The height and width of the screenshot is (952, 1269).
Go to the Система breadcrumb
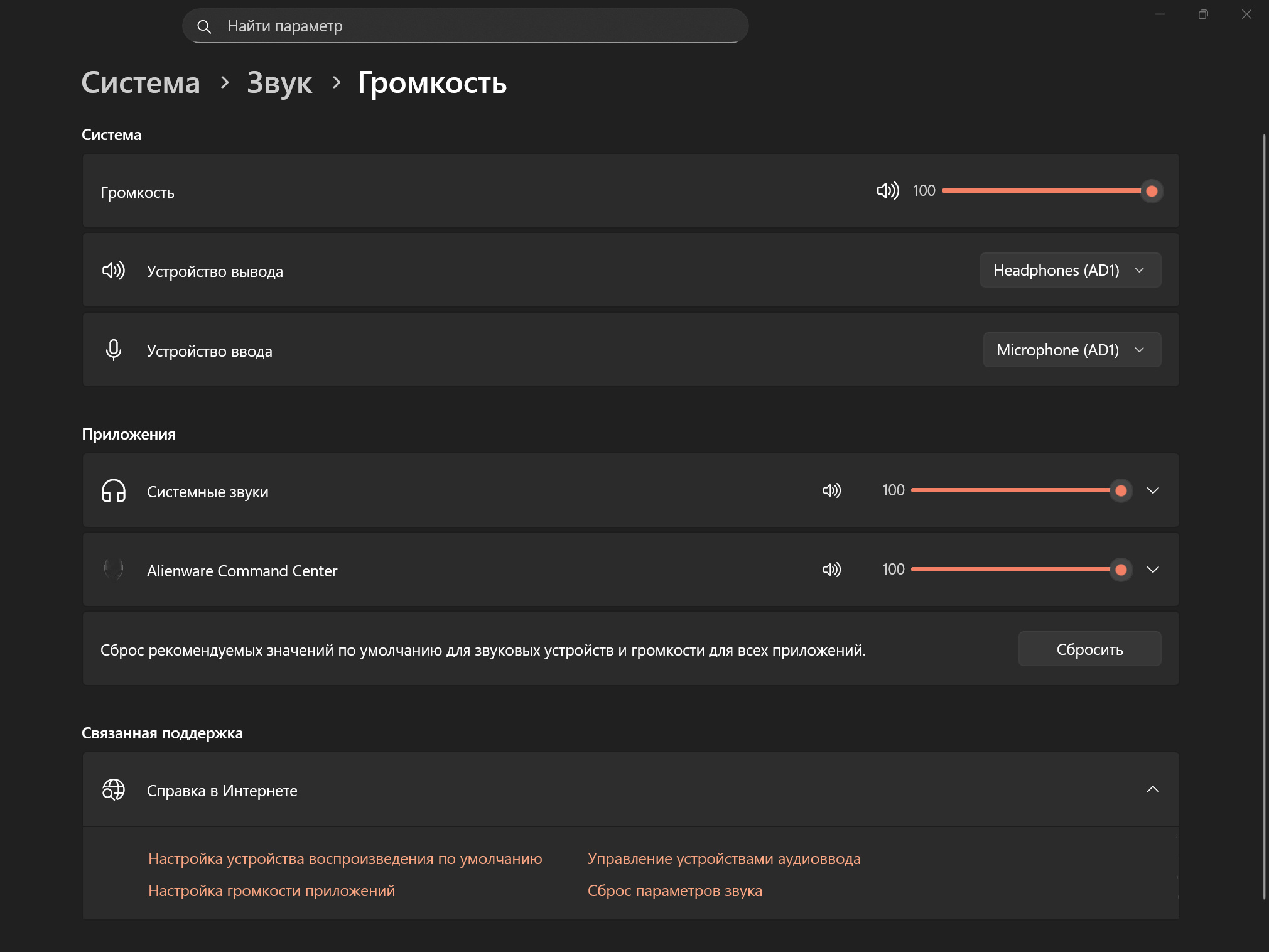coord(141,83)
